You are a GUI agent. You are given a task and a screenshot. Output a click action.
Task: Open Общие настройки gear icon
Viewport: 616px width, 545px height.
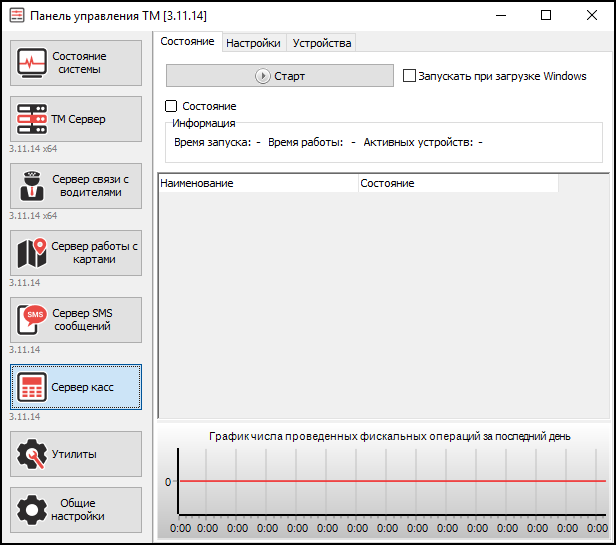coord(32,510)
